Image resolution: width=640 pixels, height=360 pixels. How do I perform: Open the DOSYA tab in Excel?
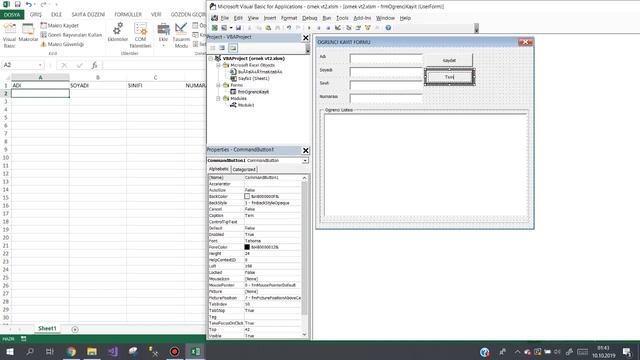point(12,14)
